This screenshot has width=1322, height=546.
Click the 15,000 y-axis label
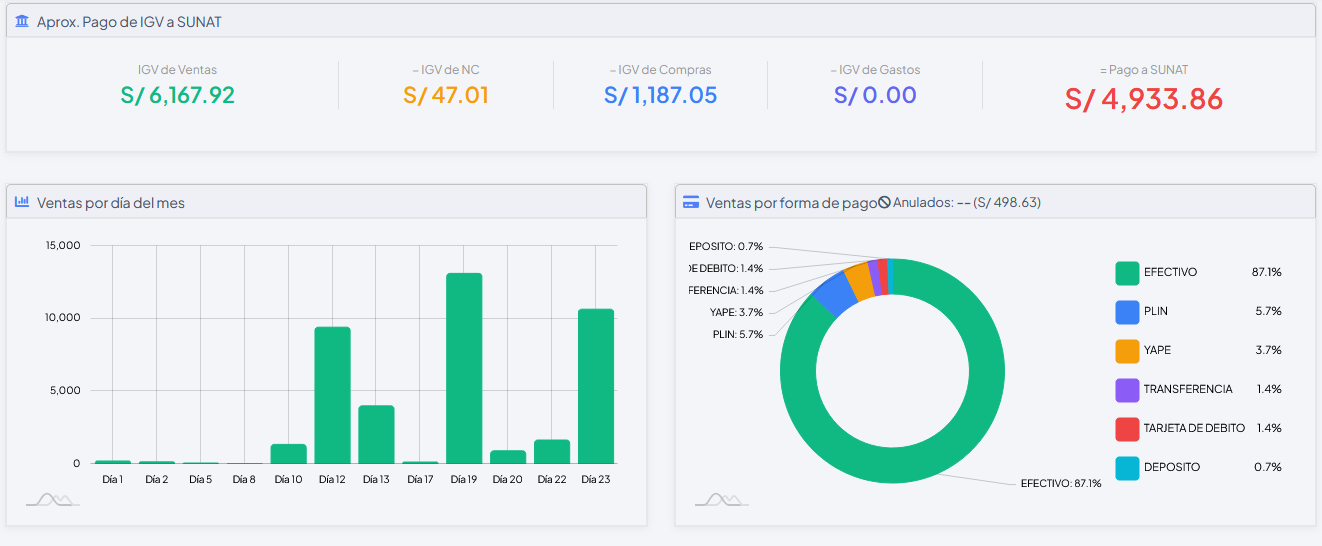coord(64,246)
